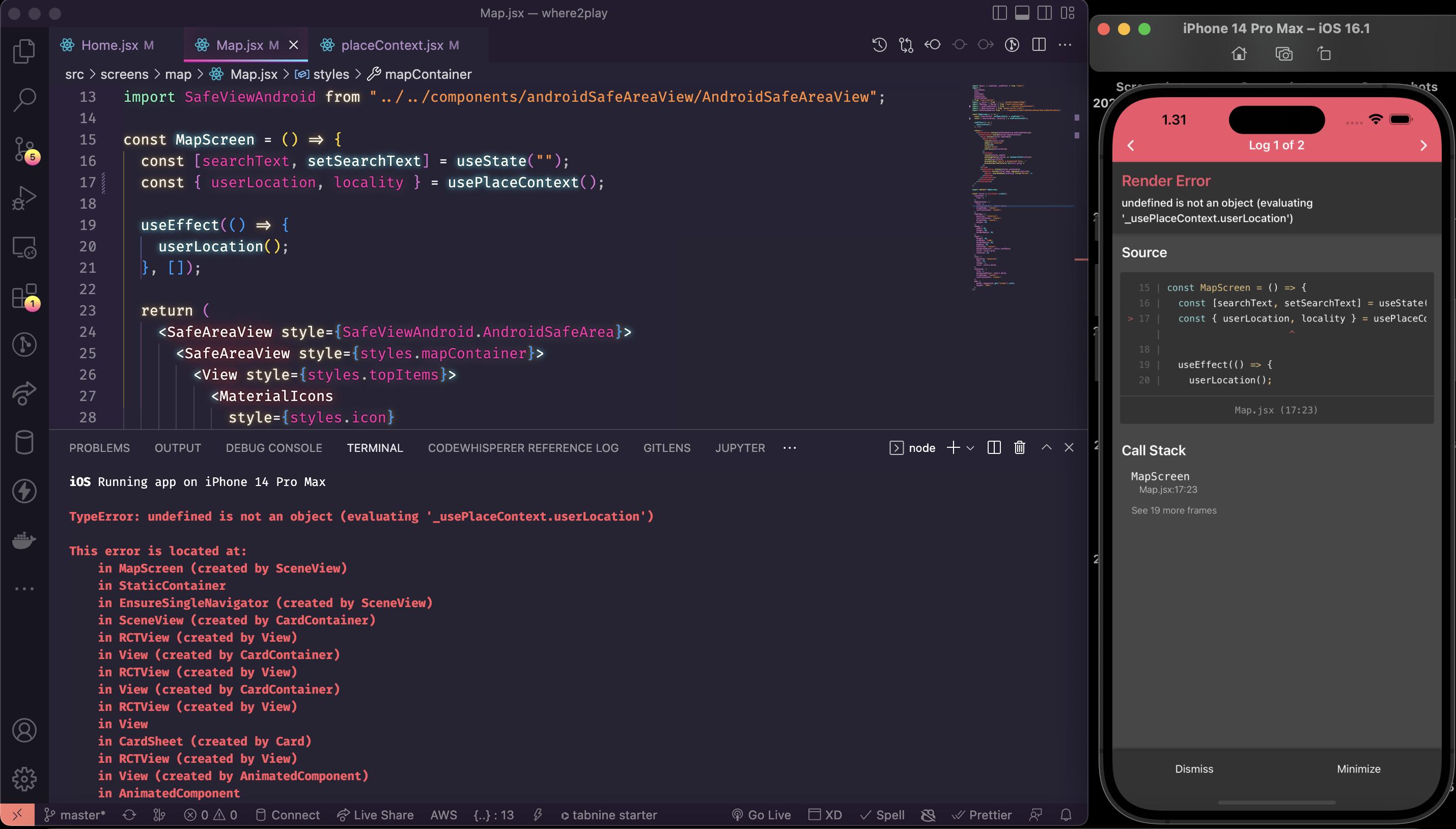Click breadcrumb 'screens' folder
Viewport: 1456px width, 829px height.
[124, 75]
